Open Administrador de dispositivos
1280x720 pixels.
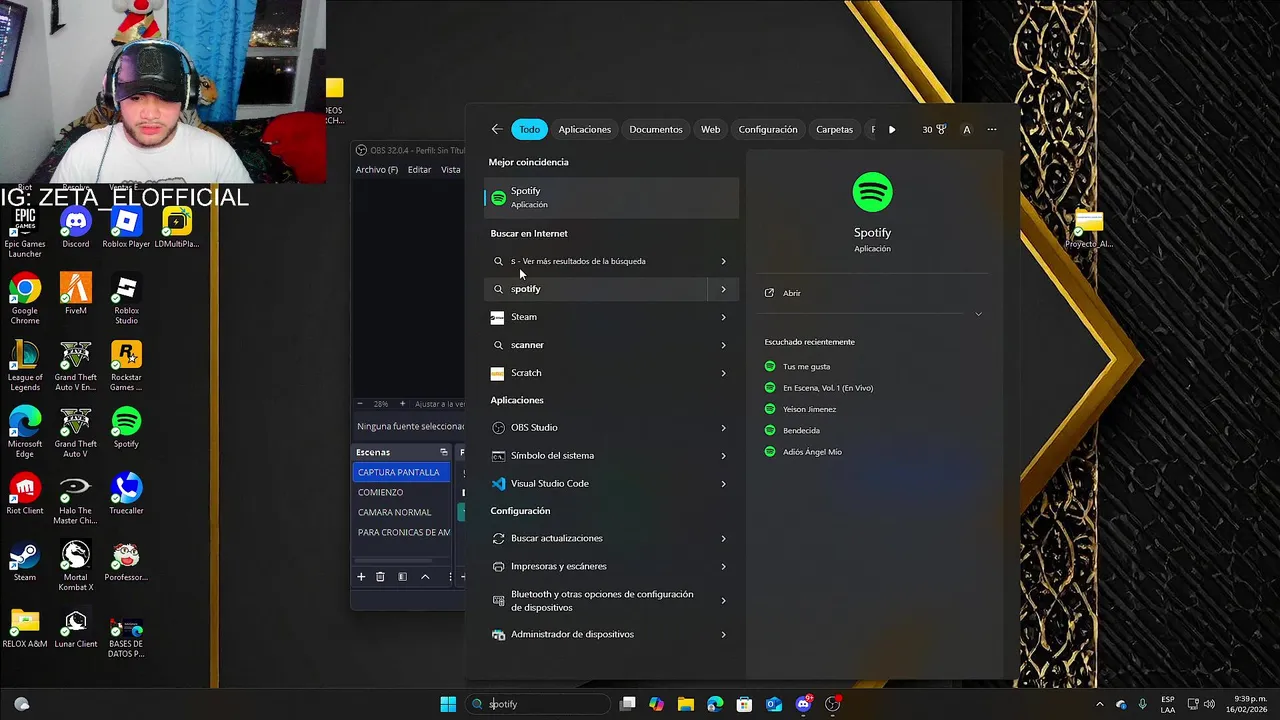(x=611, y=634)
